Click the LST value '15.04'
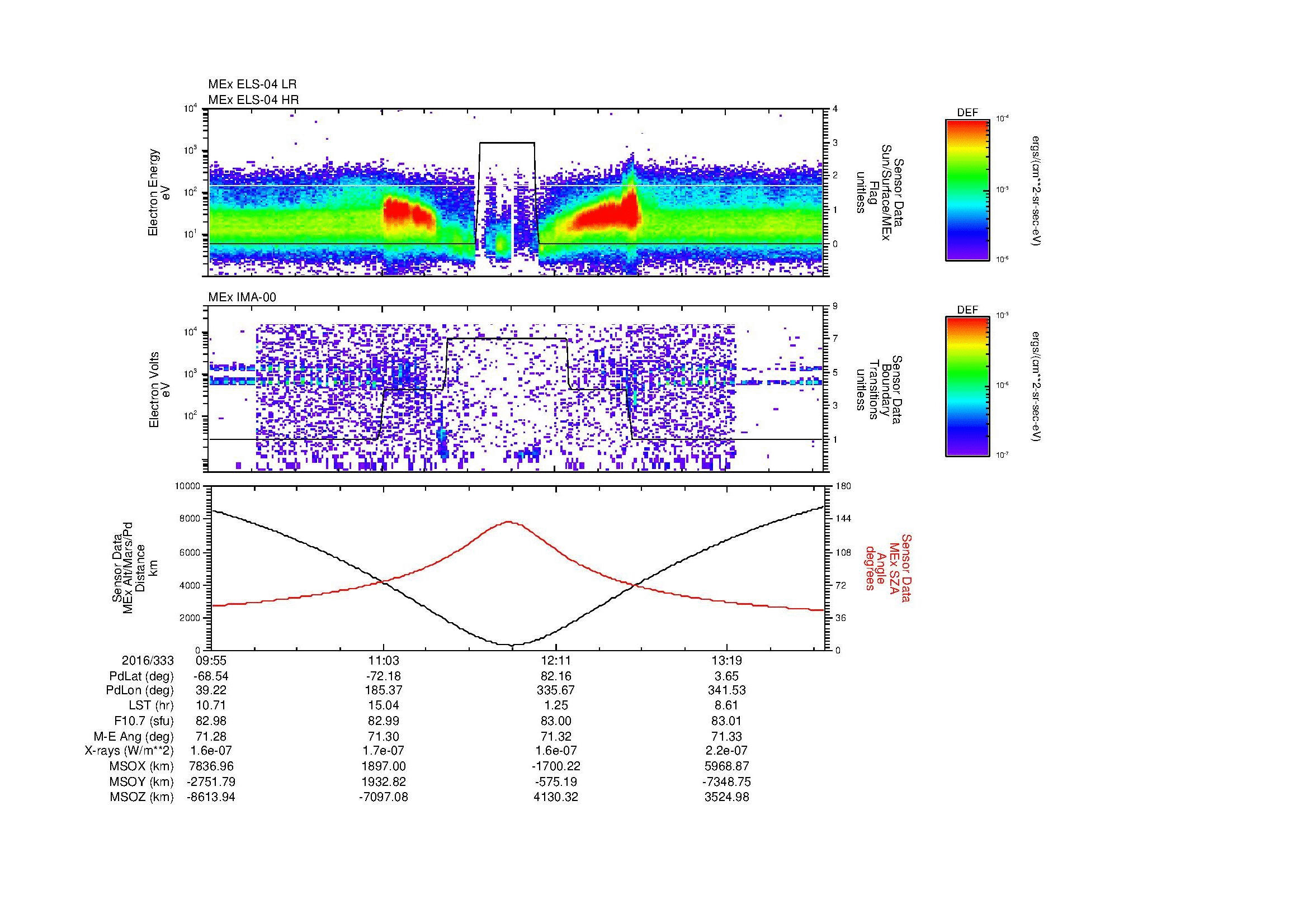 (384, 705)
